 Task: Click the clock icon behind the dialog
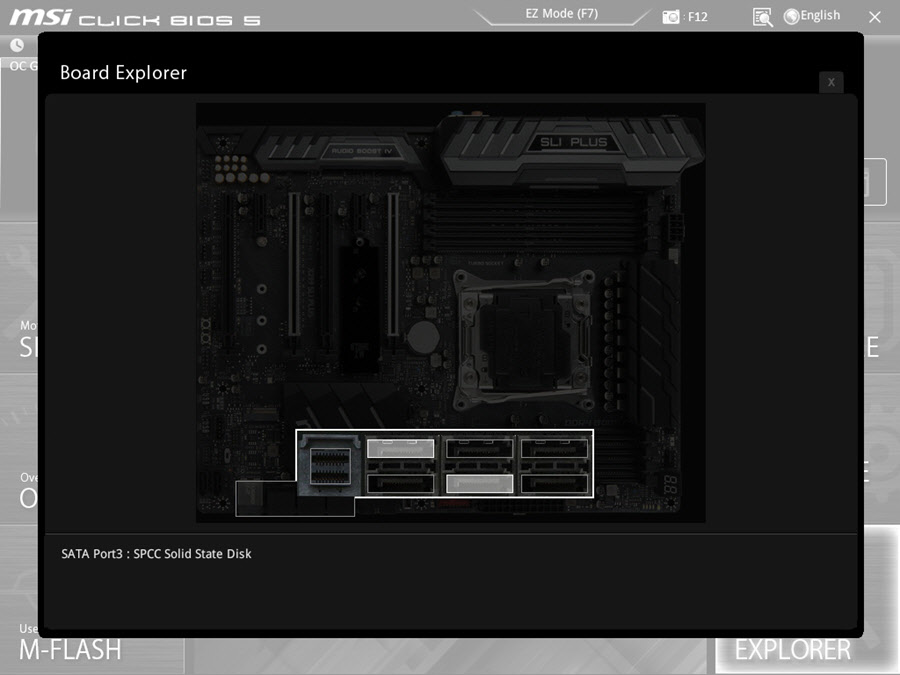(x=17, y=45)
